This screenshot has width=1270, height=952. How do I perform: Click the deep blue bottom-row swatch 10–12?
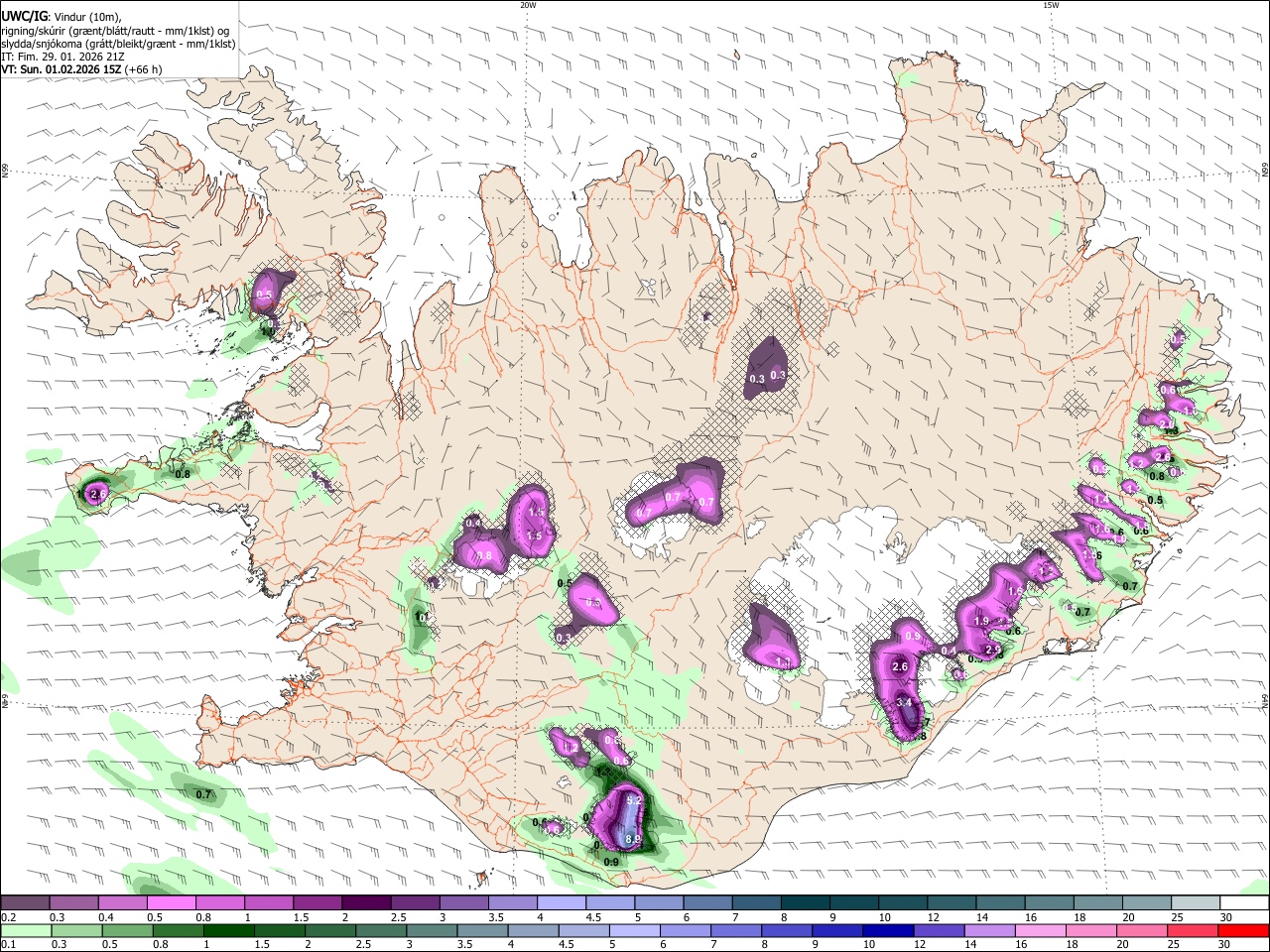(x=887, y=930)
